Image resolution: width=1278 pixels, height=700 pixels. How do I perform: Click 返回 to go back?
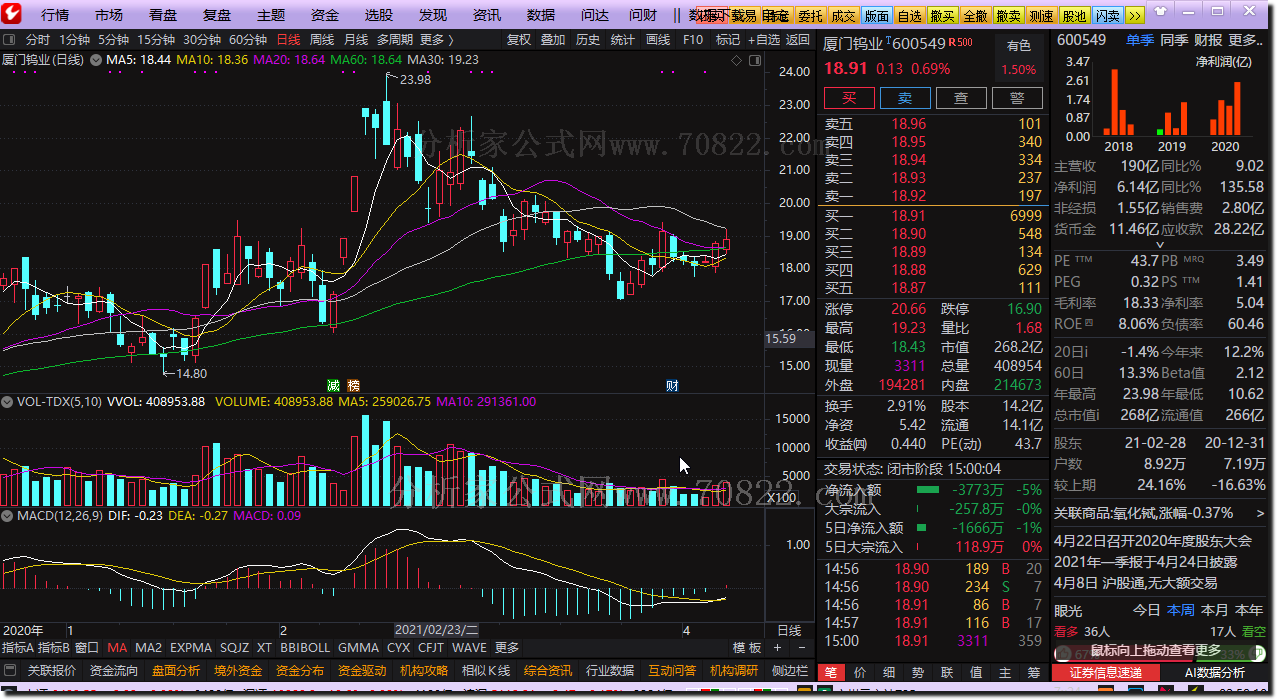click(797, 40)
